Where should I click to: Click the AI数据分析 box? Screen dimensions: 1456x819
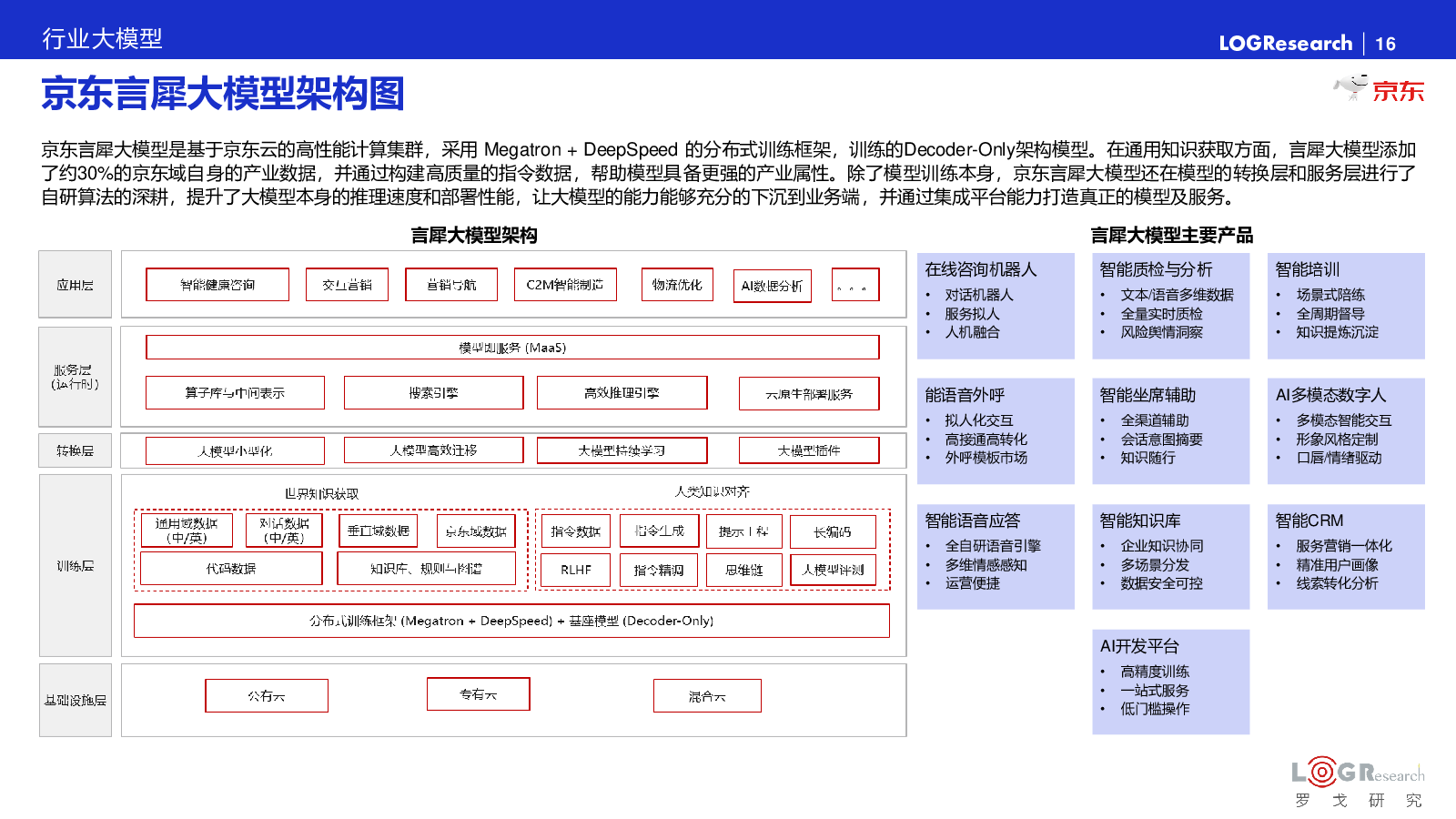pyautogui.click(x=772, y=286)
